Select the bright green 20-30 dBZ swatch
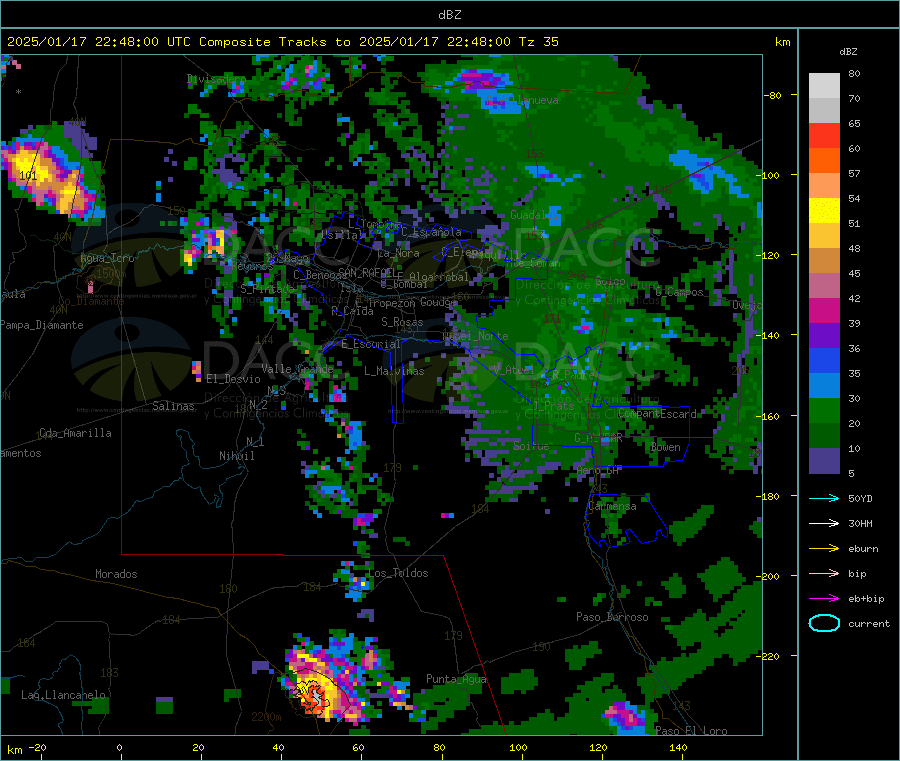This screenshot has width=900, height=761. pyautogui.click(x=824, y=410)
